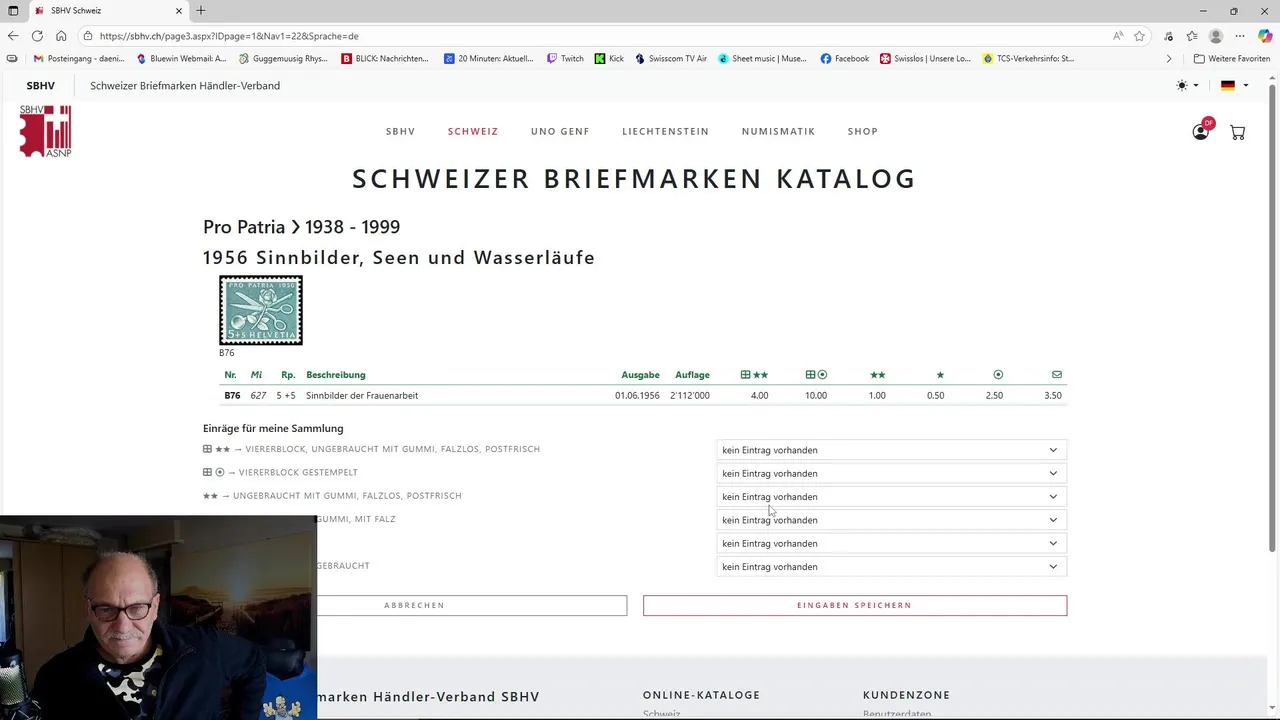This screenshot has width=1280, height=720.
Task: Click the SBHV ASNP logo
Action: [x=46, y=131]
